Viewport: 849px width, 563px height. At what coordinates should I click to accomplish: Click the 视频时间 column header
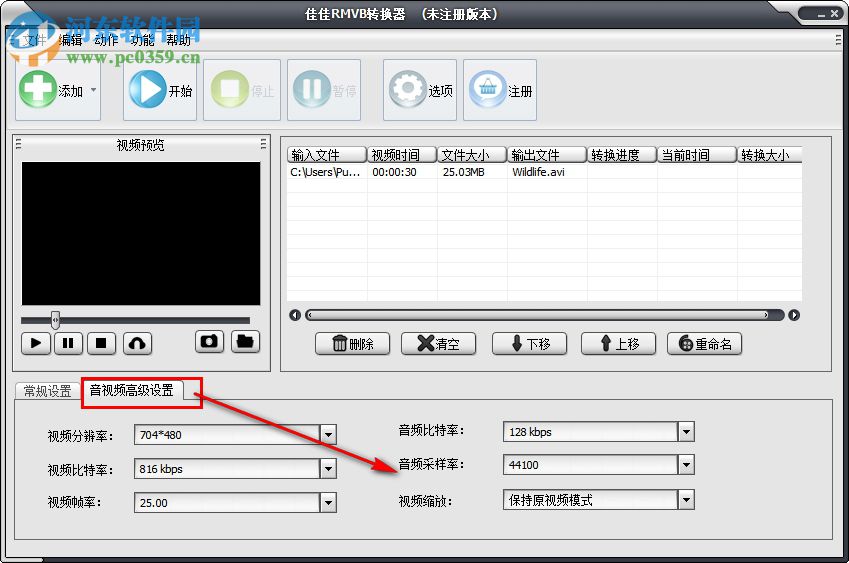402,155
